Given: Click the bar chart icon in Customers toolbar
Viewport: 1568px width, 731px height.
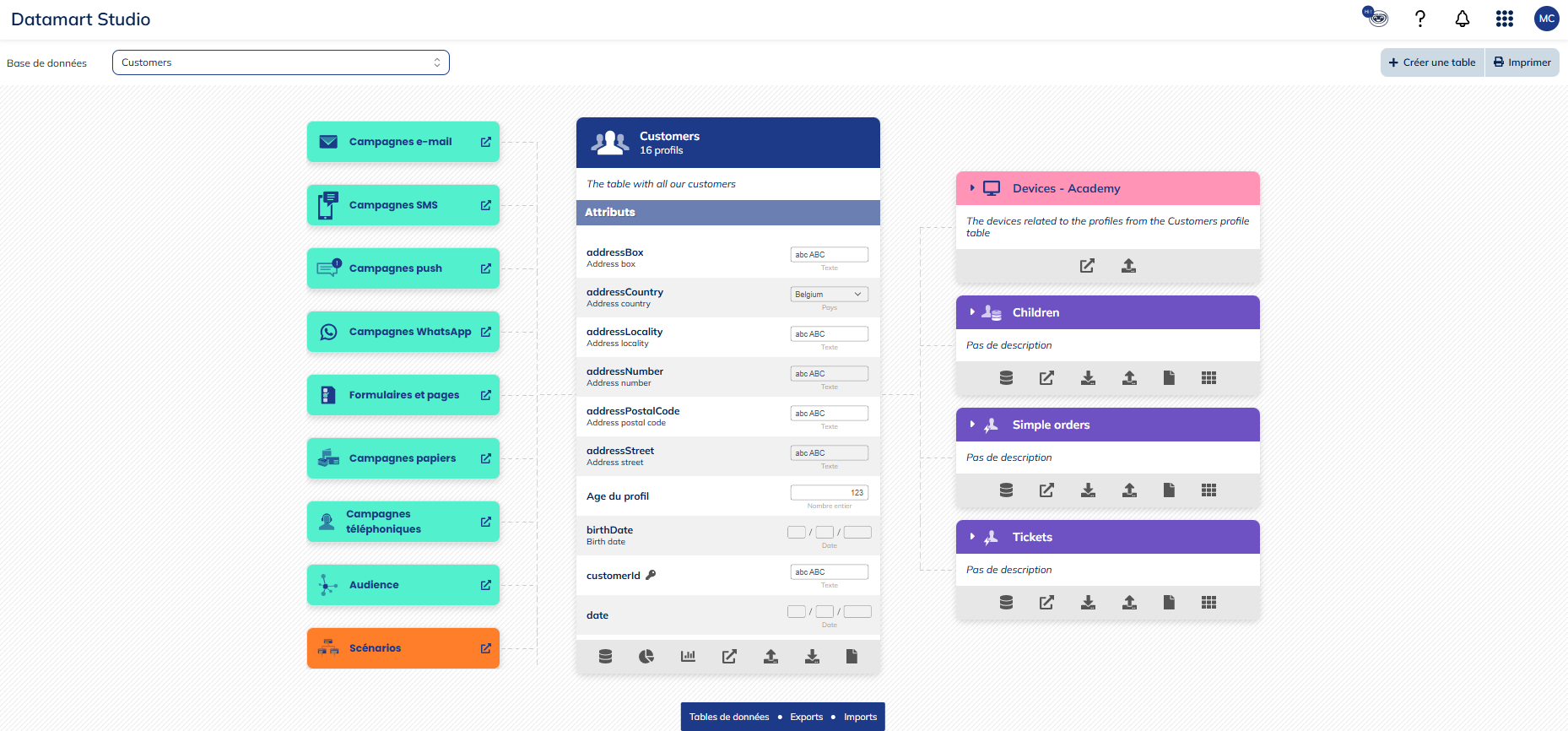Looking at the screenshot, I should [x=688, y=657].
